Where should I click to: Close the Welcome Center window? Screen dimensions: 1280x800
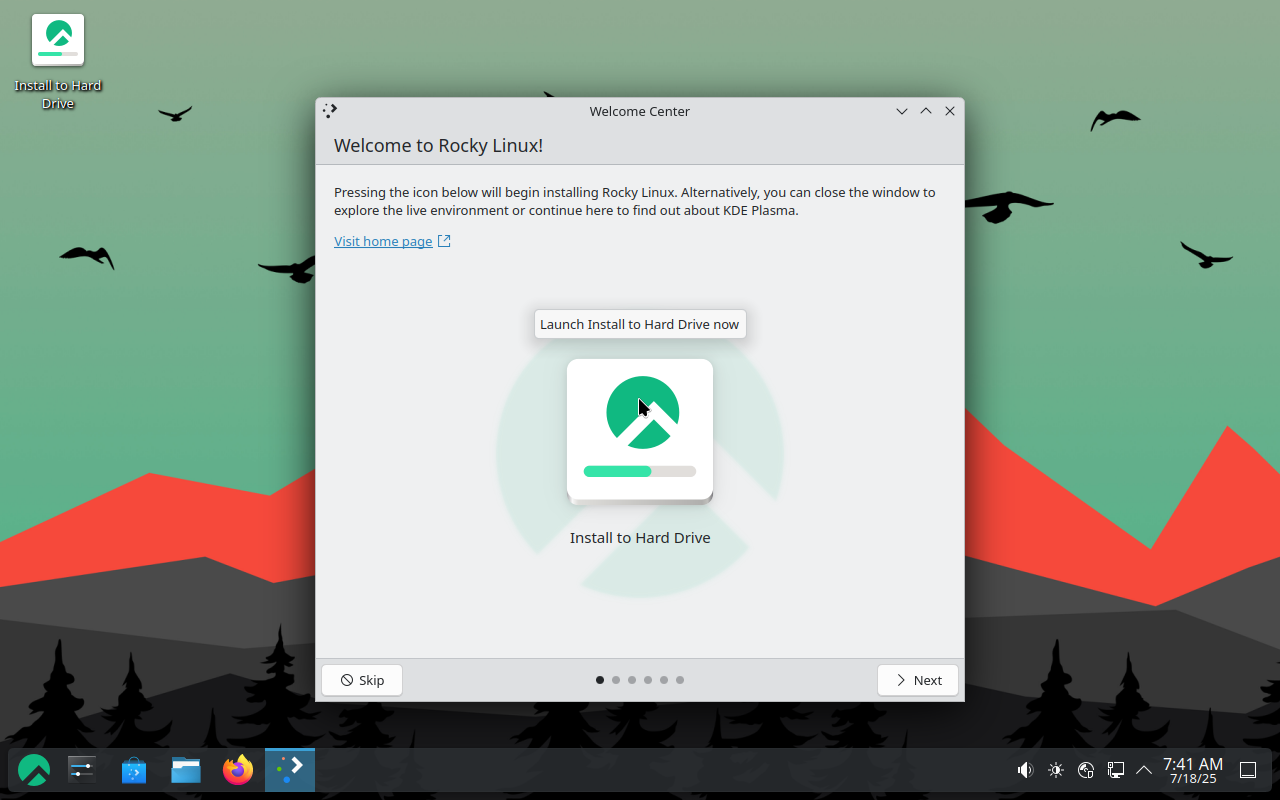point(950,111)
